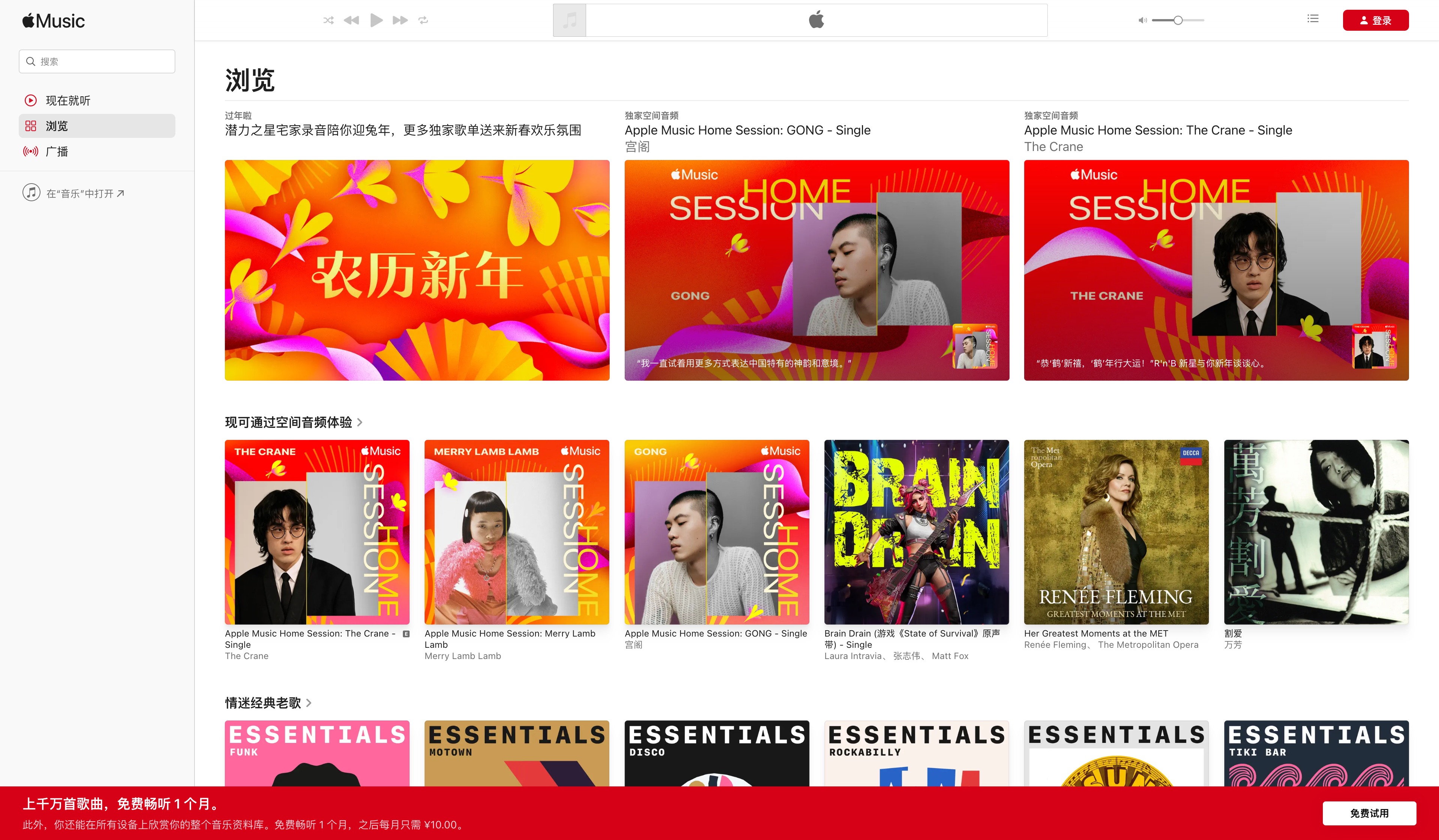The height and width of the screenshot is (840, 1439).
Task: Open 割爱 album cover
Action: [x=1316, y=532]
